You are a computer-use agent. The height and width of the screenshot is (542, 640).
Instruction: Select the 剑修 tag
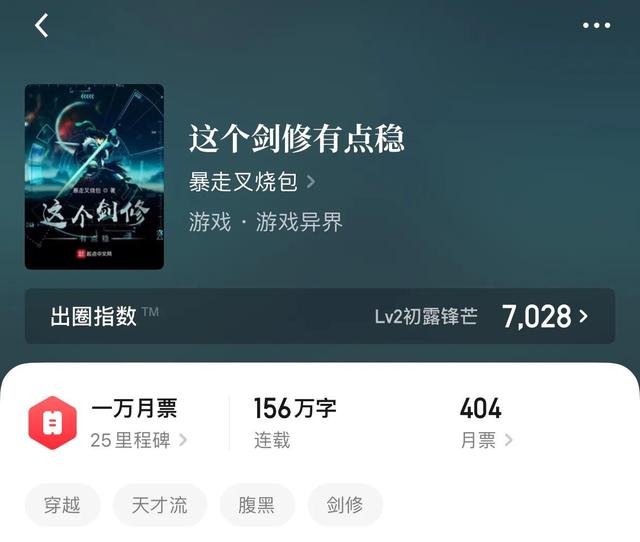[x=345, y=505]
